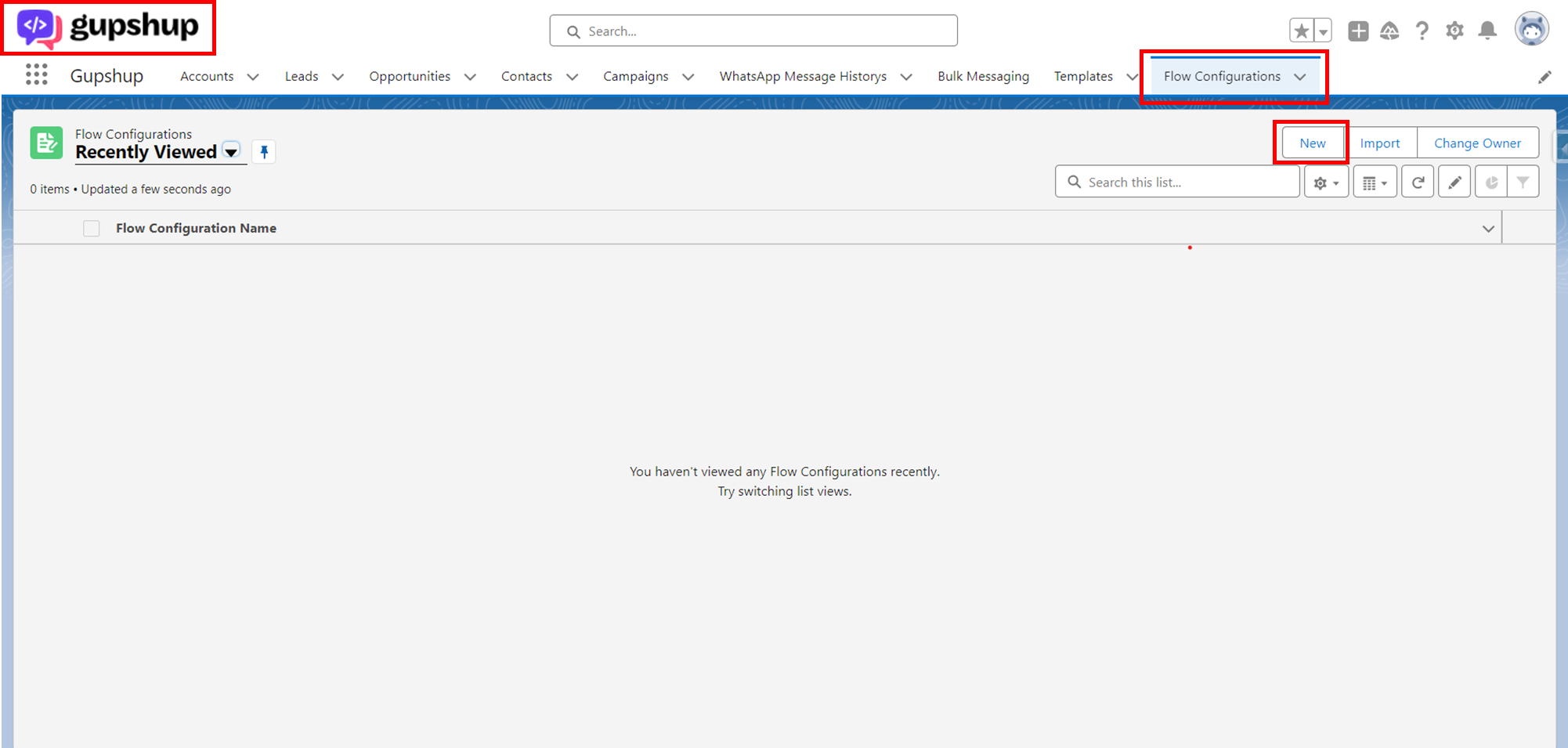Open the Setup gear icon
Image resolution: width=1568 pixels, height=748 pixels.
point(1454,31)
